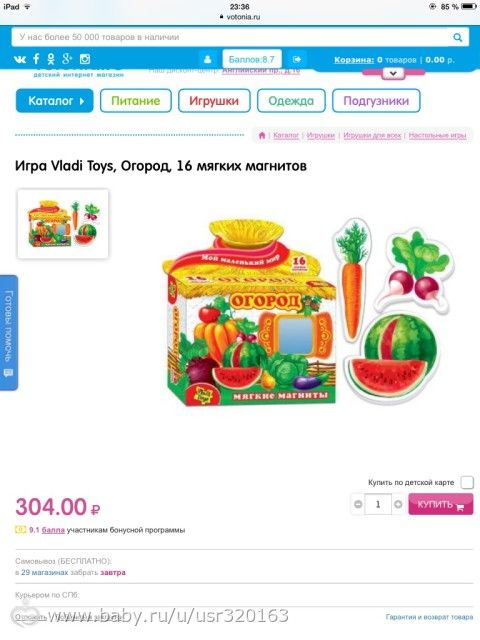The width and height of the screenshot is (480, 640).
Task: Increase quantity with the plus stepper
Action: pyautogui.click(x=398, y=504)
